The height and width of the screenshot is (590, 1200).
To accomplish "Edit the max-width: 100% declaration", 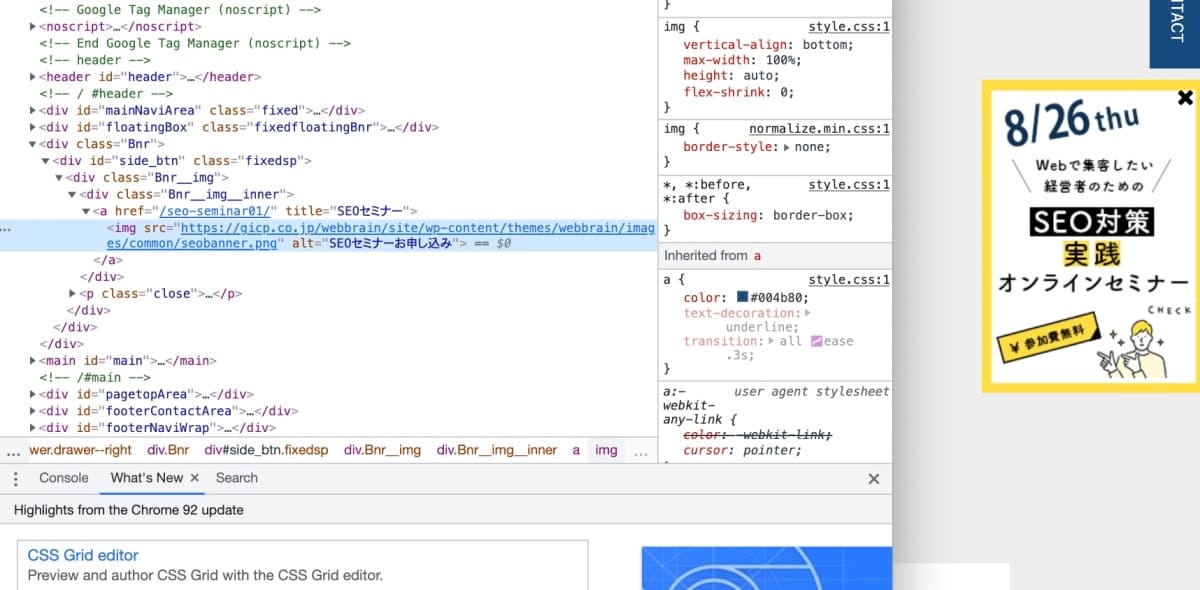I will pos(742,60).
